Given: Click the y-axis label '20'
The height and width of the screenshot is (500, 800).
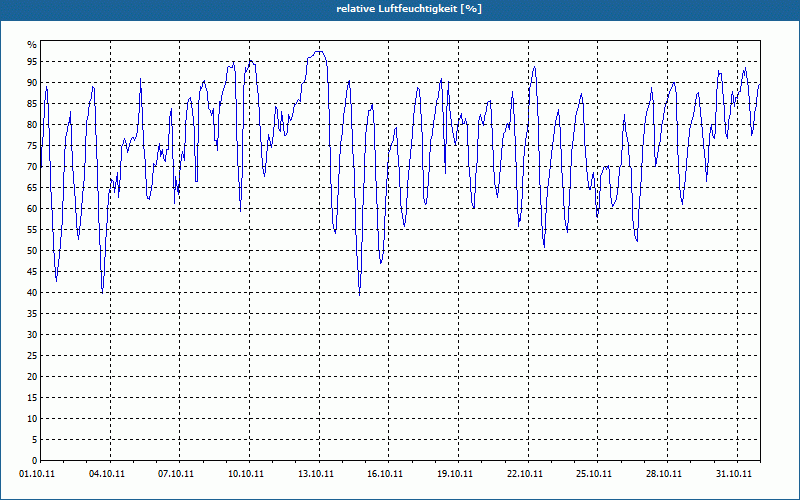Looking at the screenshot, I should pos(32,377).
